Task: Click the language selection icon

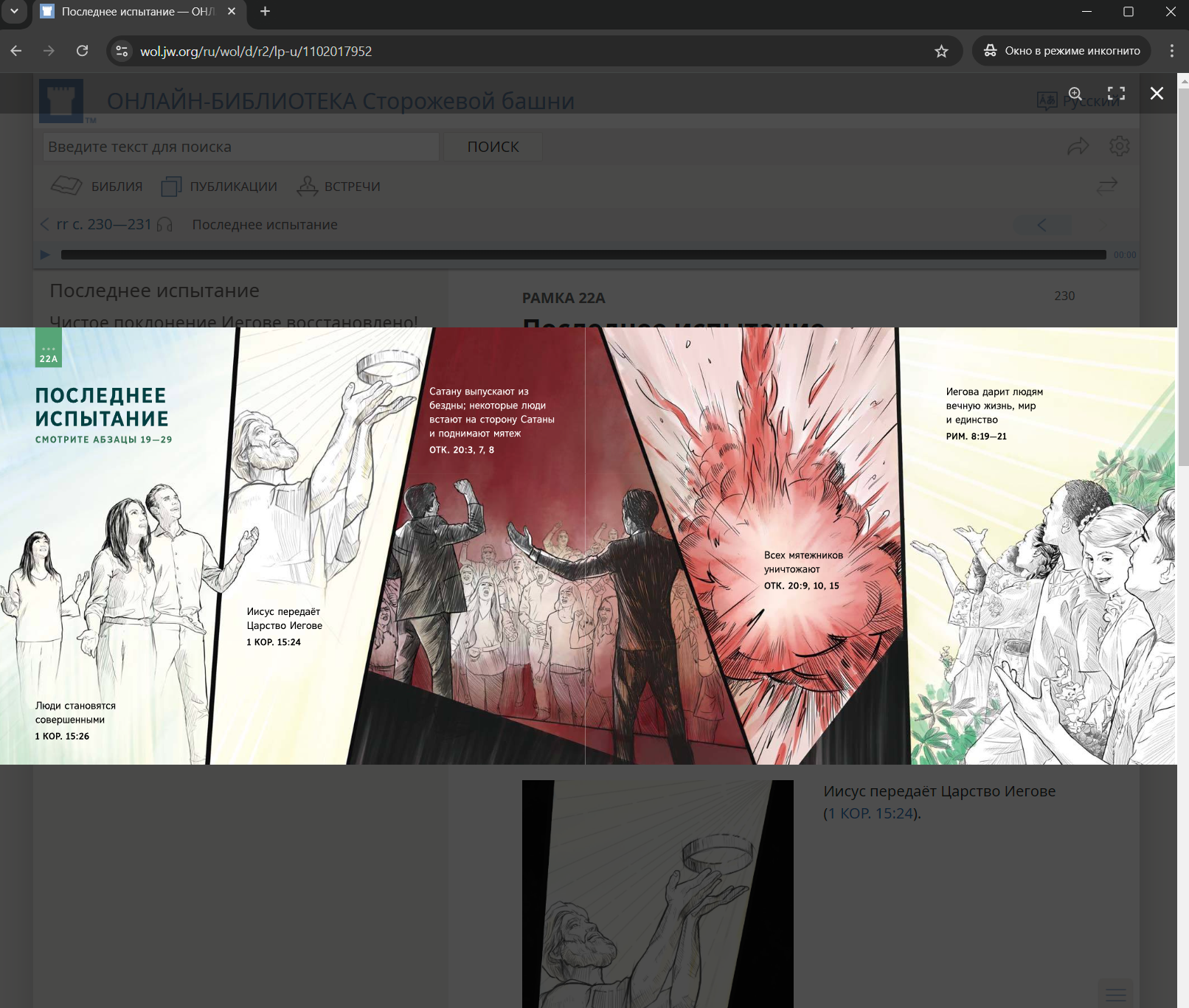Action: pos(1047,101)
